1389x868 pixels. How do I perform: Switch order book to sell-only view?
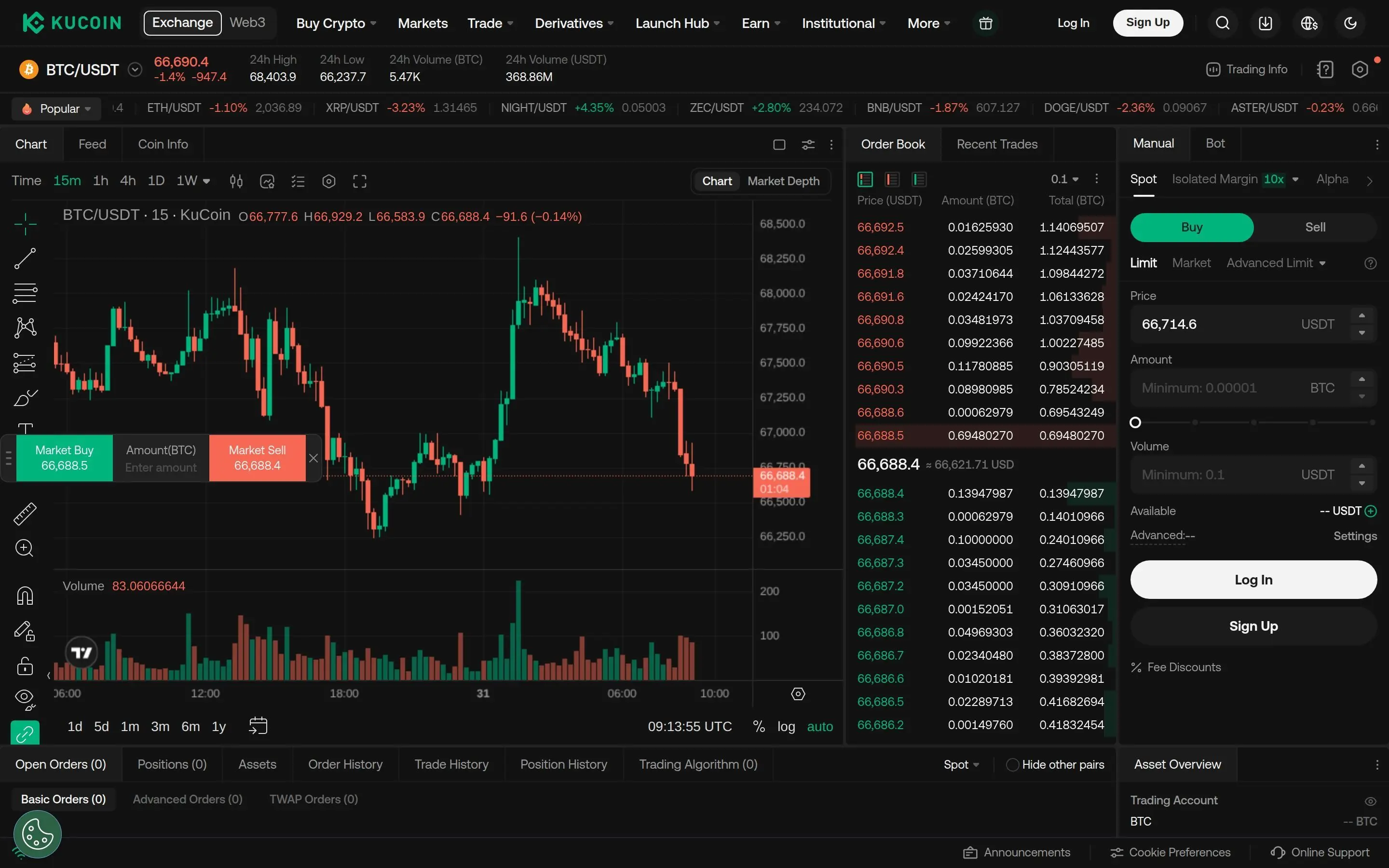891,178
